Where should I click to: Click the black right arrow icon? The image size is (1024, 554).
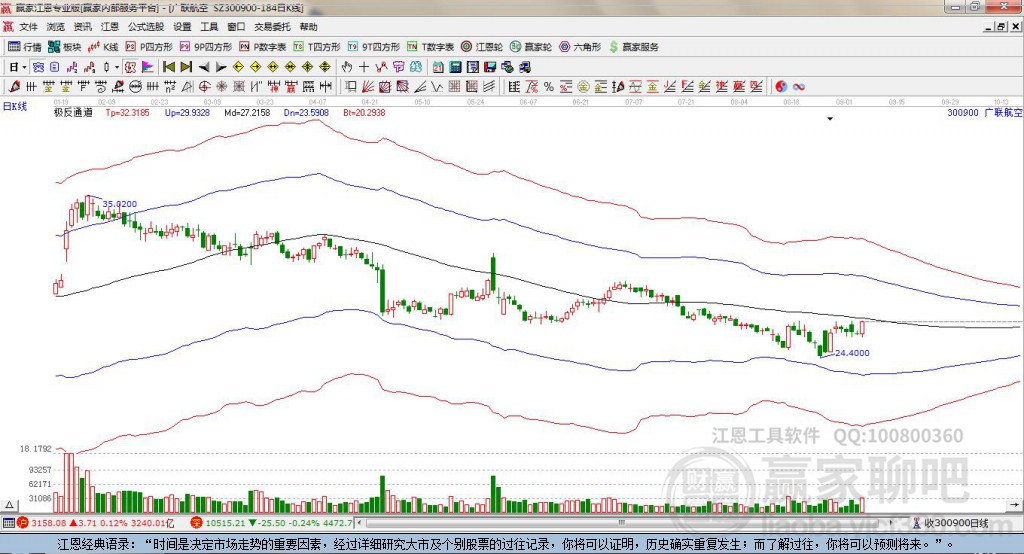coord(221,67)
